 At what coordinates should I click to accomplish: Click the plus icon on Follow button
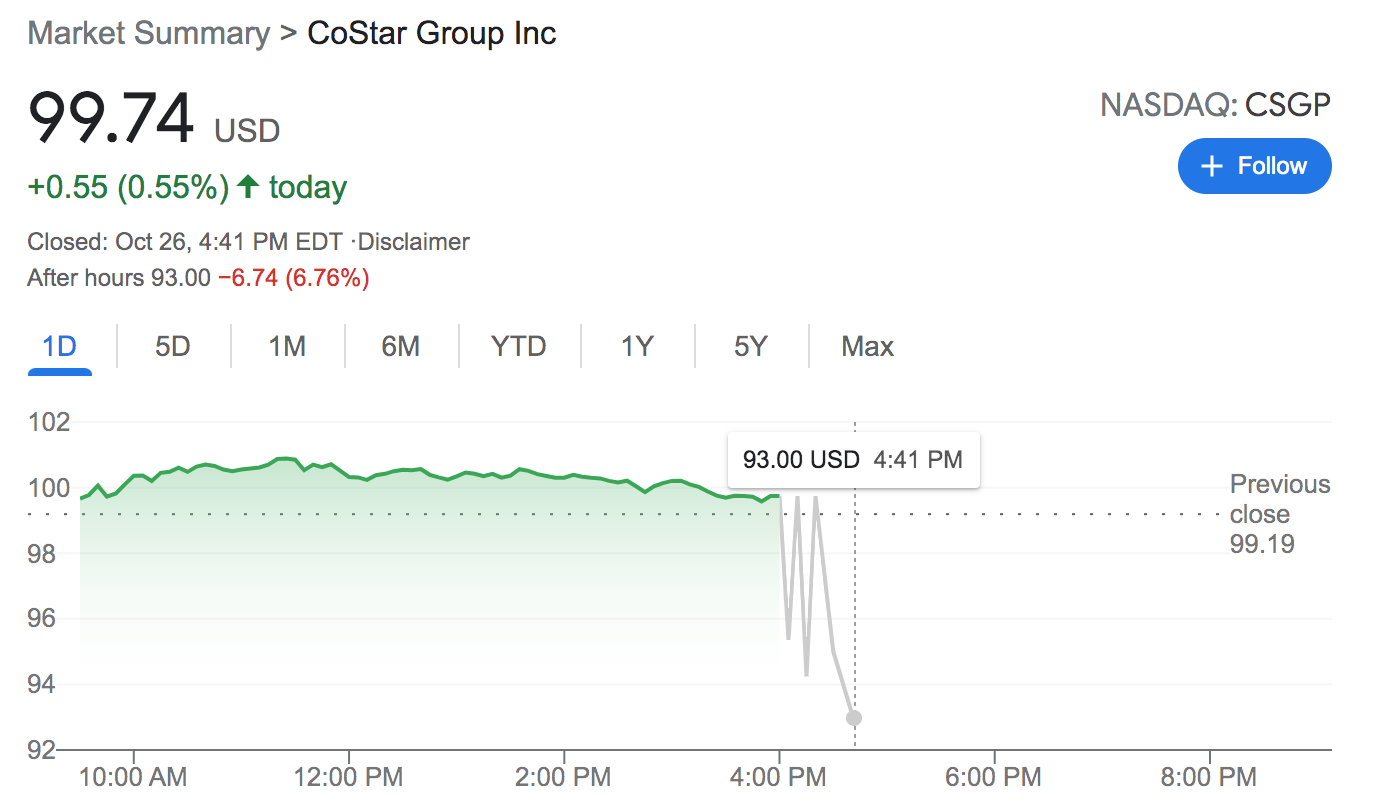pyautogui.click(x=1212, y=166)
